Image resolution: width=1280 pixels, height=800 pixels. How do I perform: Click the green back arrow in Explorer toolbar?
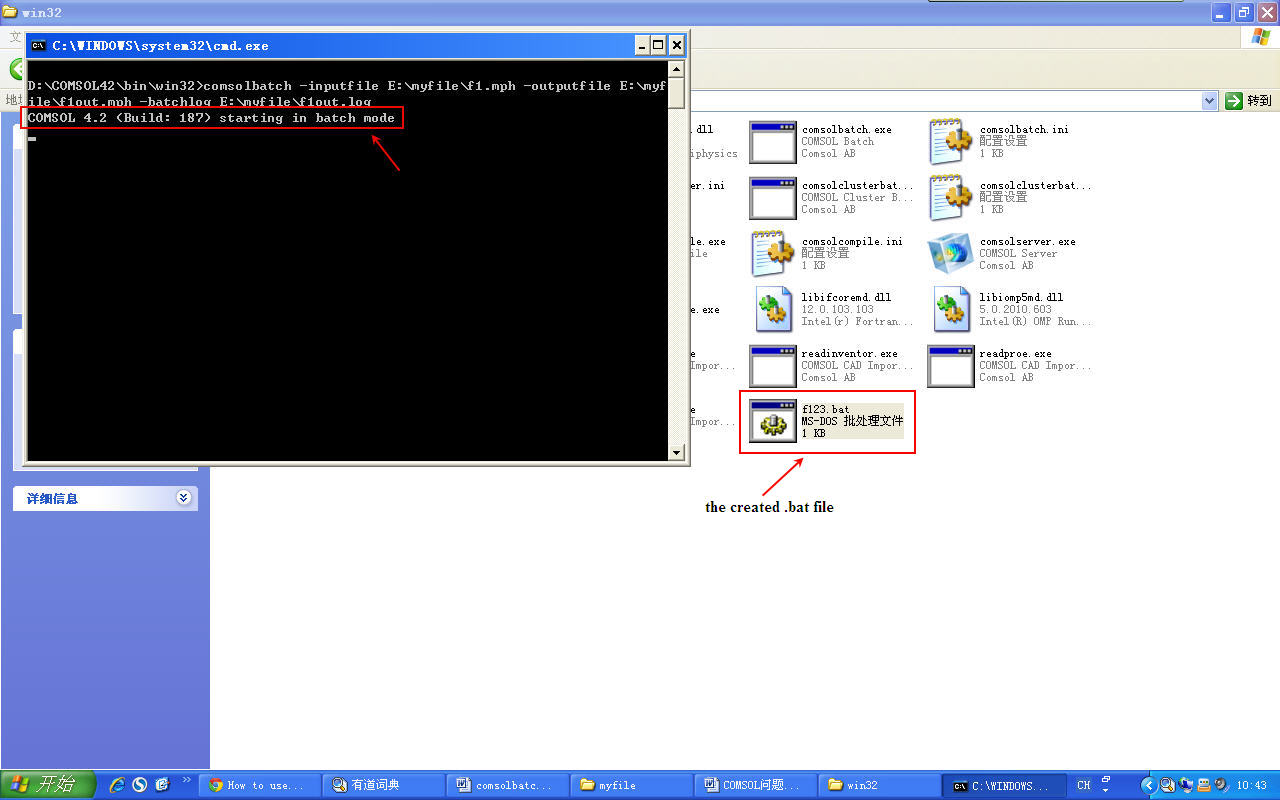[17, 68]
